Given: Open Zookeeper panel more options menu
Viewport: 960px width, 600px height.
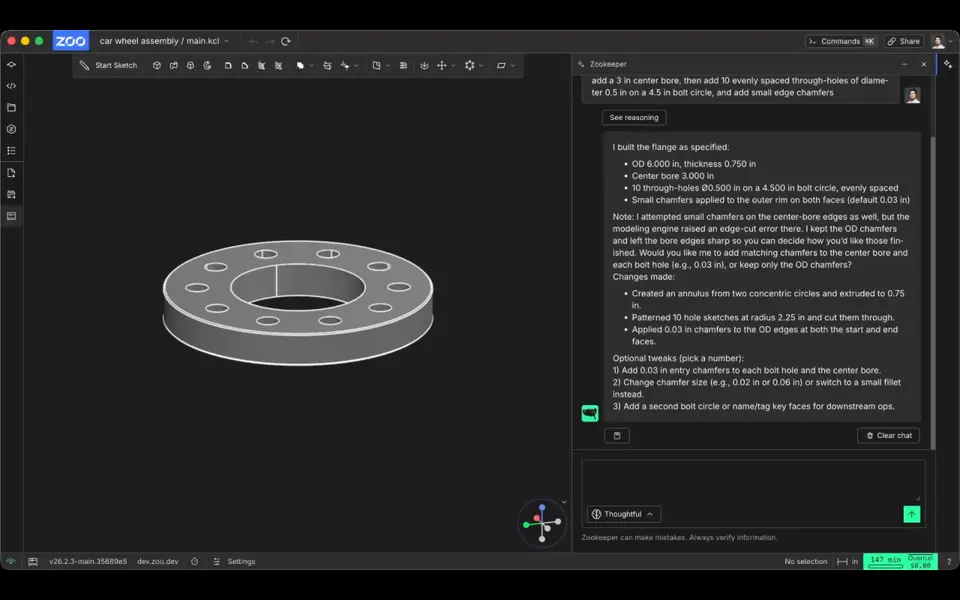Looking at the screenshot, I should pos(904,64).
